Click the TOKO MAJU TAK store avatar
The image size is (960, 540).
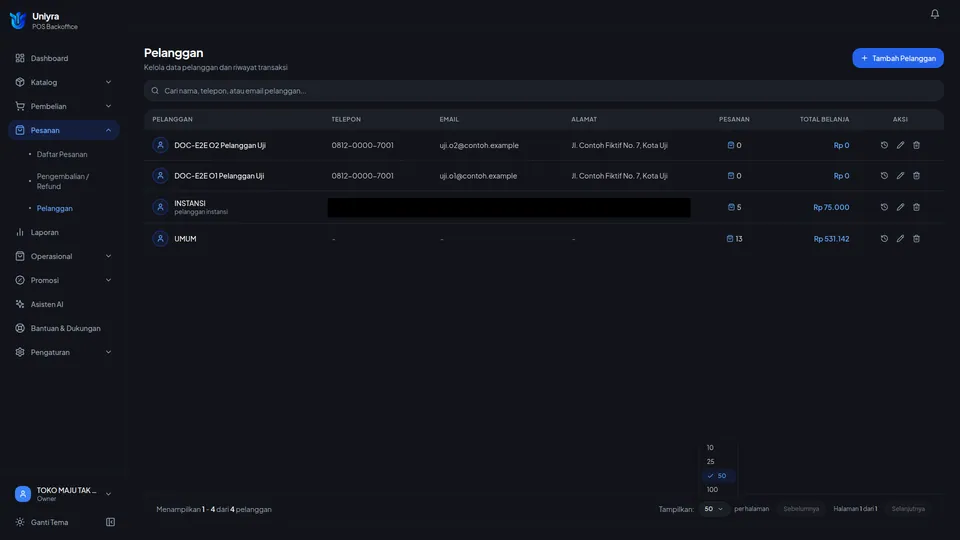click(23, 494)
